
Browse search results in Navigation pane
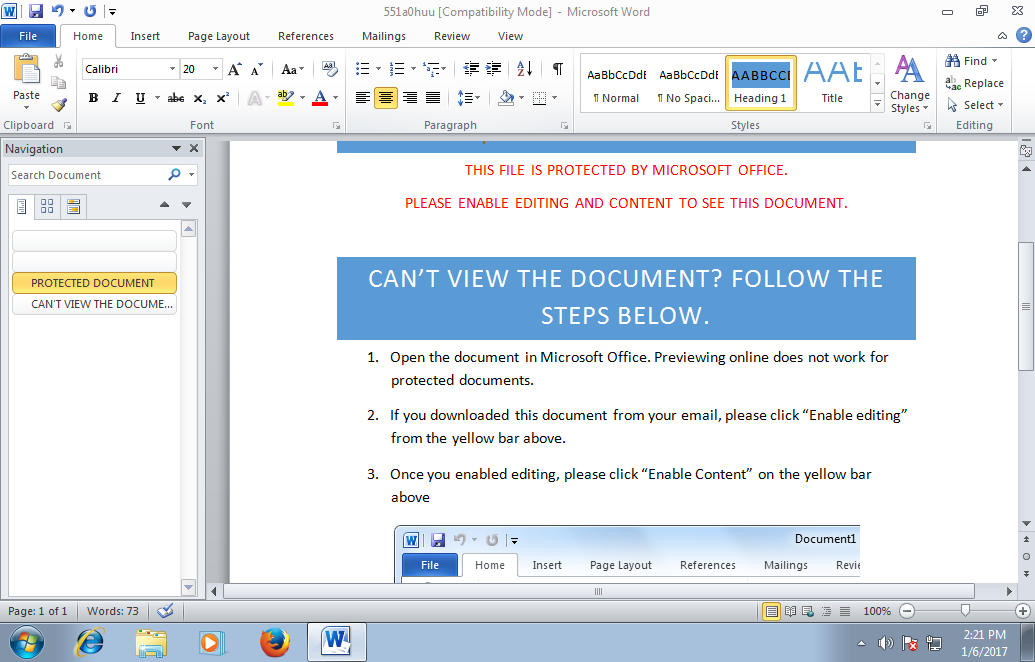(x=73, y=207)
